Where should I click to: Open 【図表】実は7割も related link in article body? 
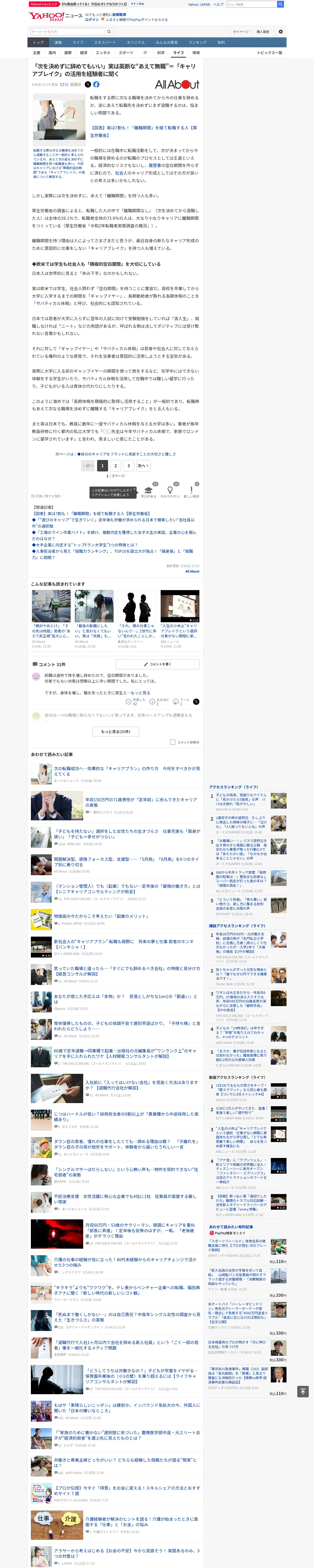click(x=143, y=131)
